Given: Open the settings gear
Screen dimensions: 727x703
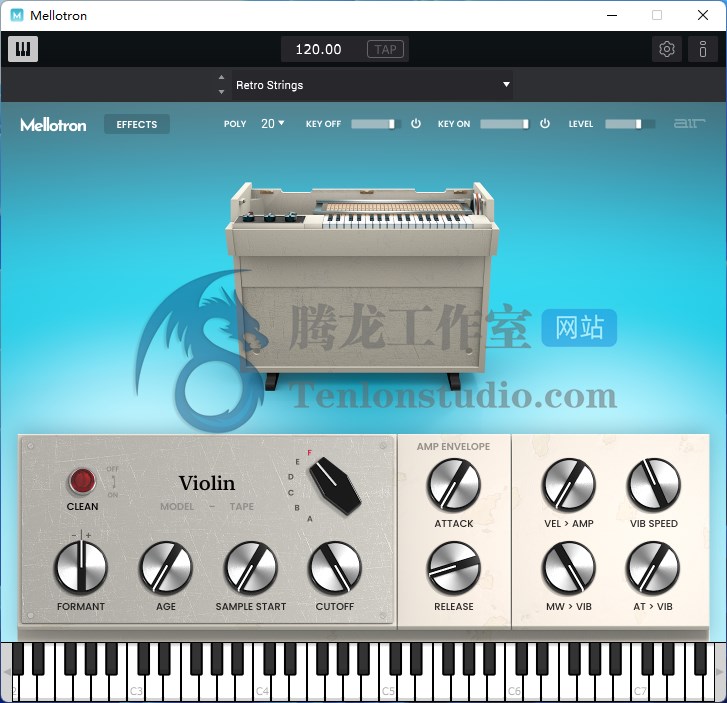Looking at the screenshot, I should click(x=666, y=49).
